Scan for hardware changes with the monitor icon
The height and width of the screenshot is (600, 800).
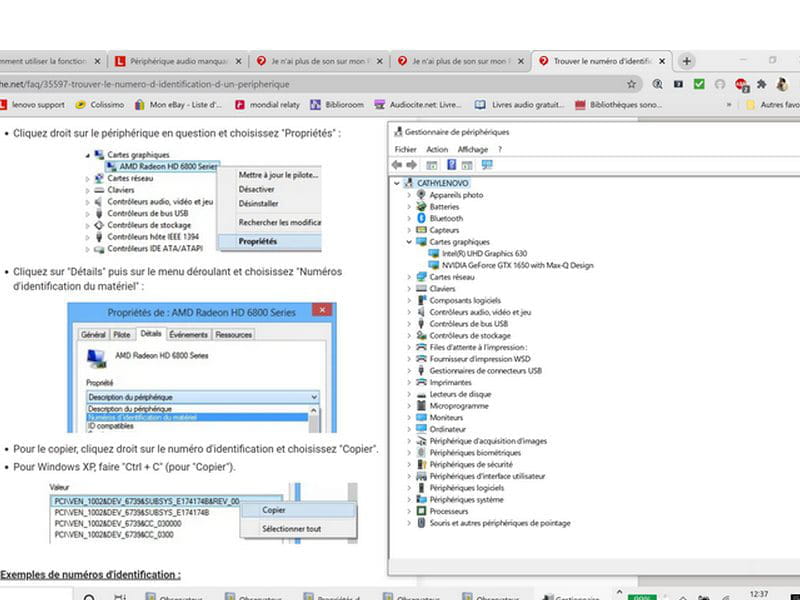pos(487,165)
